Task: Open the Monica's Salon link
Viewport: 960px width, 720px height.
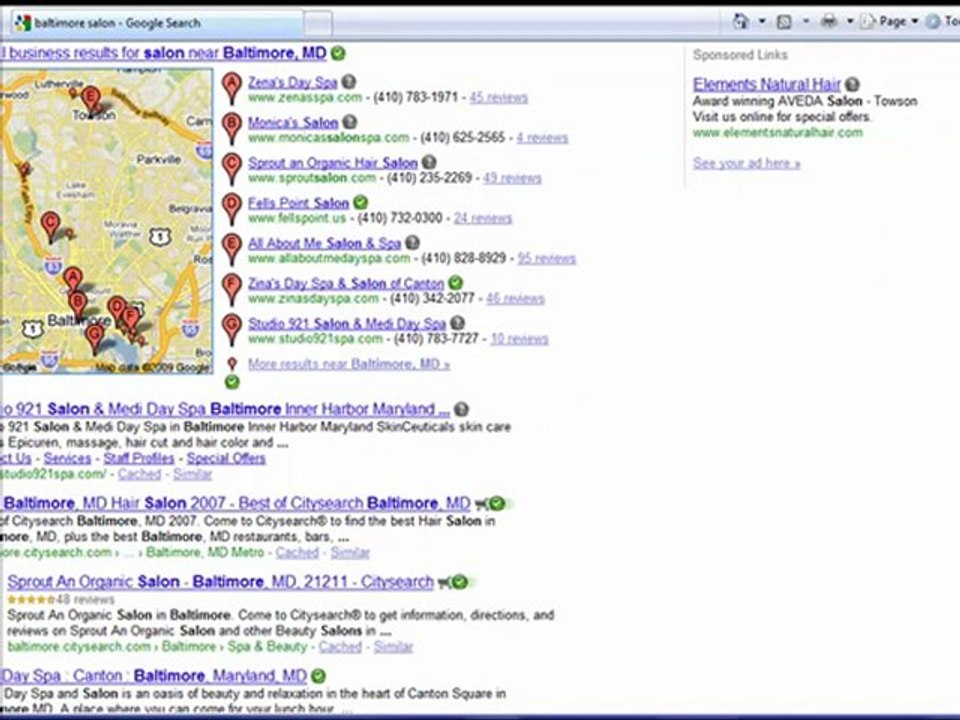Action: (x=293, y=122)
